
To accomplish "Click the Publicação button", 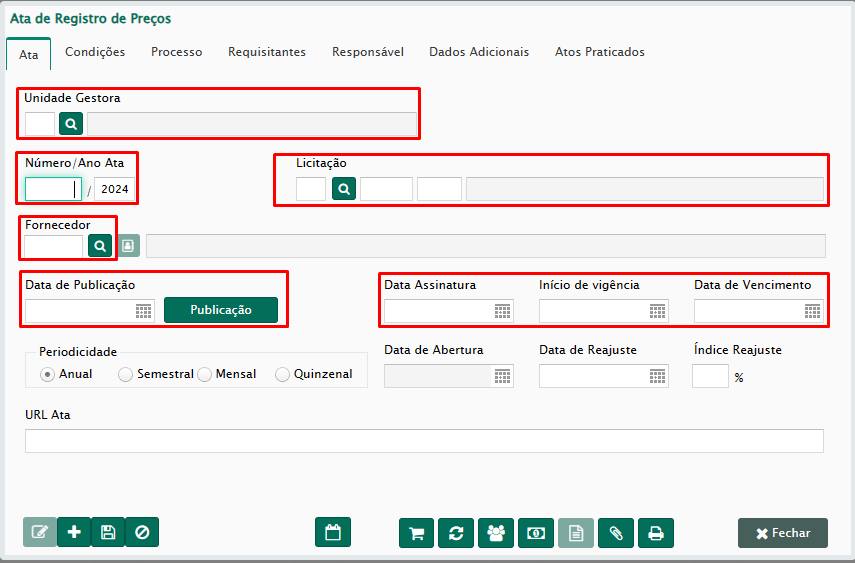I will (221, 311).
